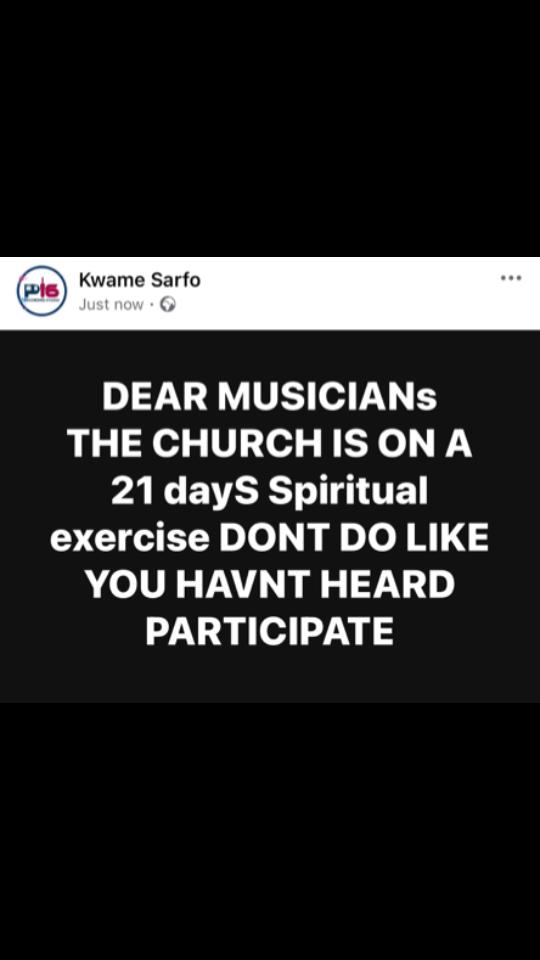This screenshot has height=960, width=540.
Task: Tap the P16 profile picture avatar
Action: click(42, 291)
